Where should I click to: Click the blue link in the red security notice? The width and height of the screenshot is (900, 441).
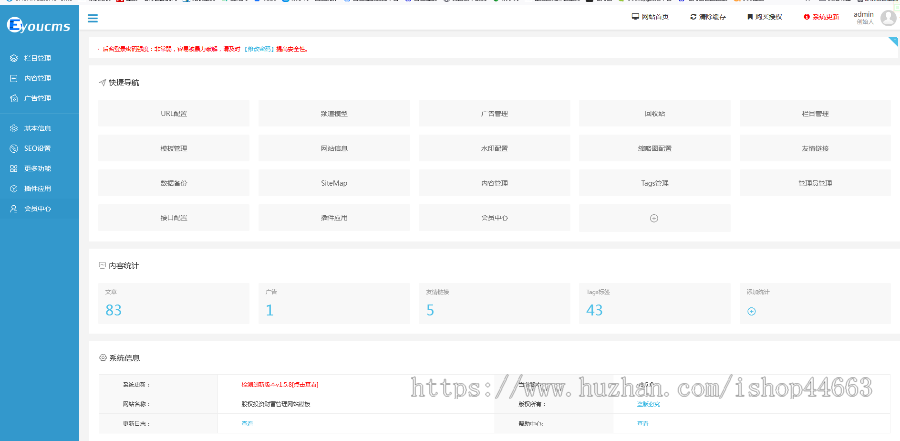257,49
